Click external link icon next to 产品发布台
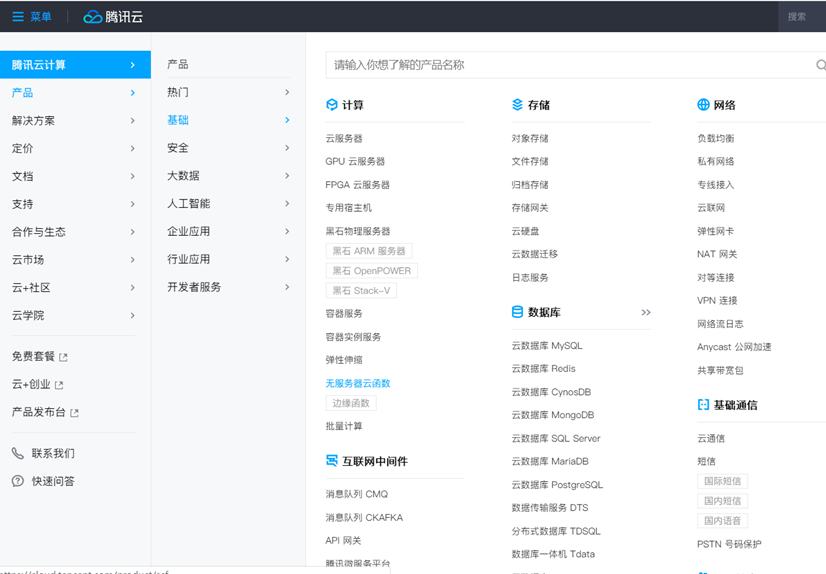This screenshot has height=574, width=826. [74, 413]
